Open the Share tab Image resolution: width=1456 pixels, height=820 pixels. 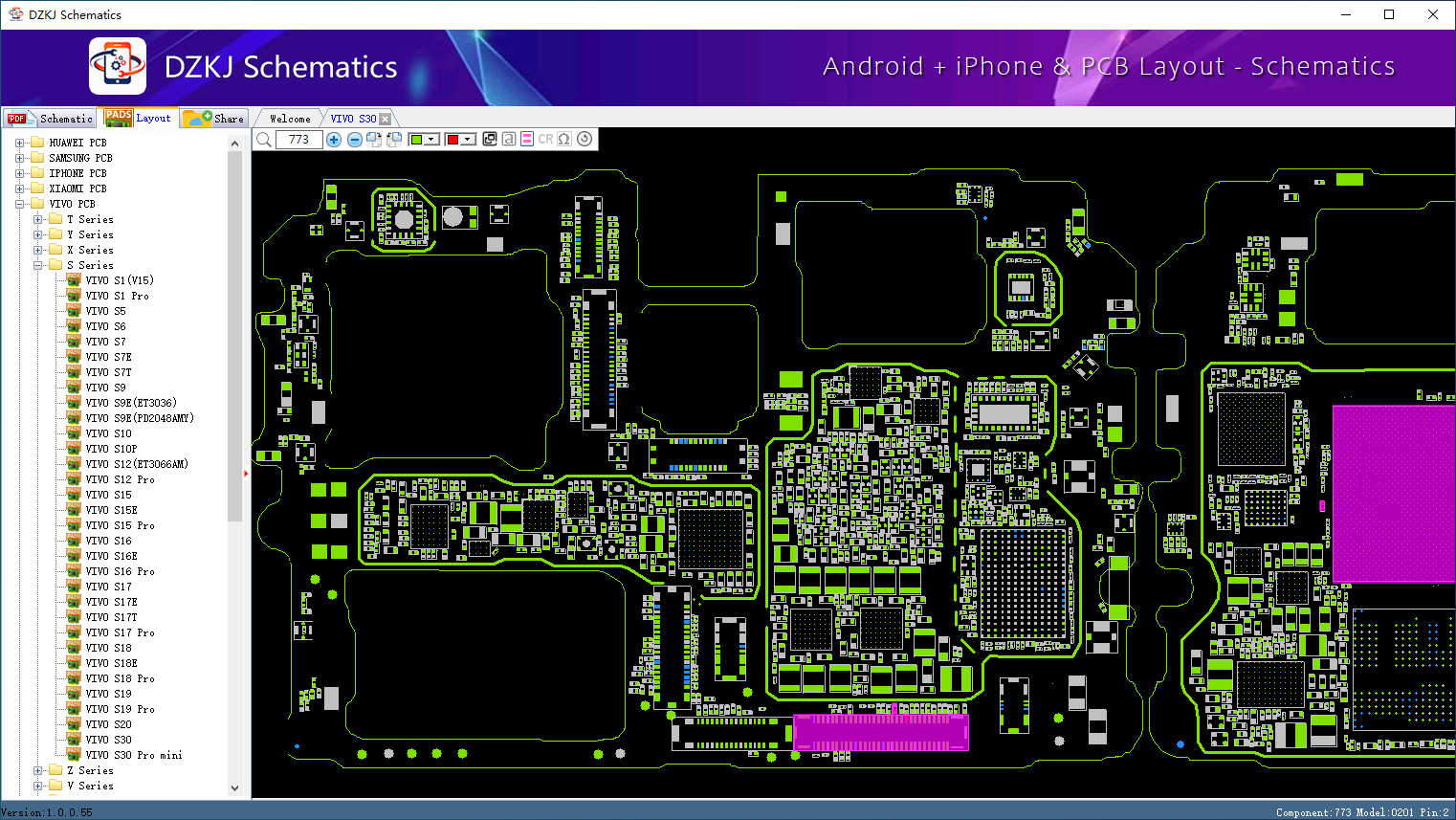(x=214, y=119)
